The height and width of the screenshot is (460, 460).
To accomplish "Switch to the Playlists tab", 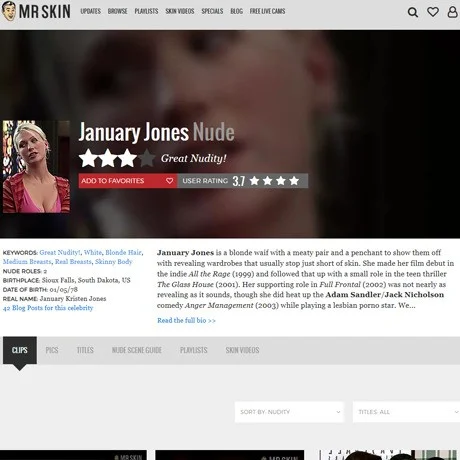I will 194,350.
